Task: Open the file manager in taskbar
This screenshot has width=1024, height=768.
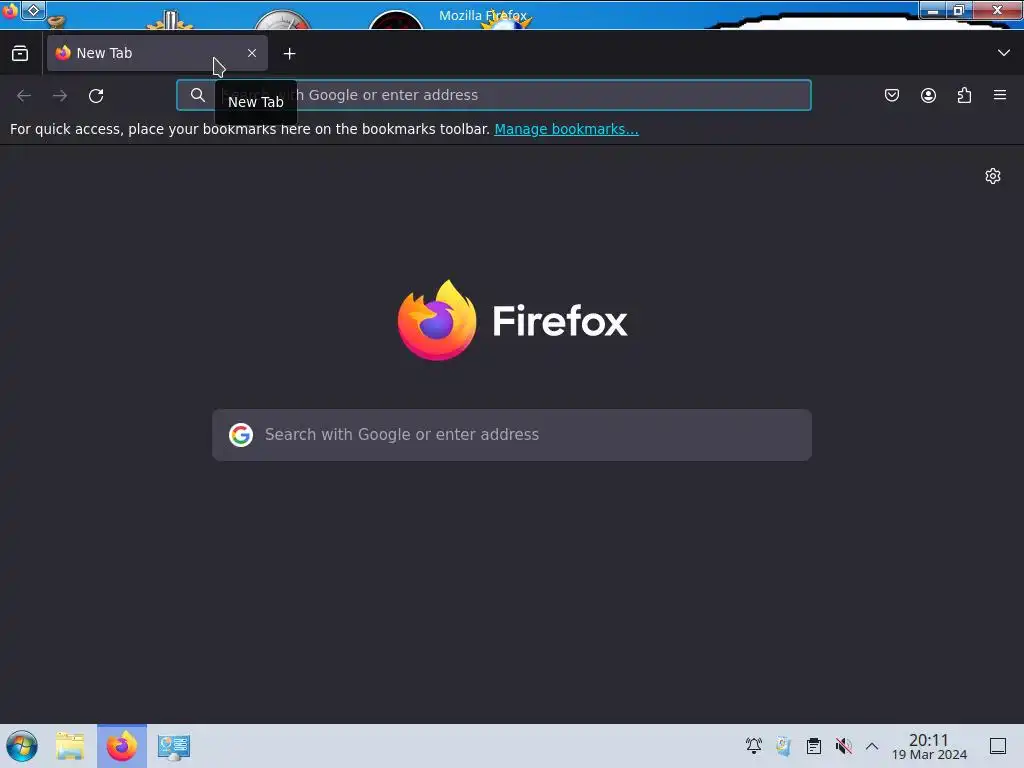Action: [x=71, y=746]
